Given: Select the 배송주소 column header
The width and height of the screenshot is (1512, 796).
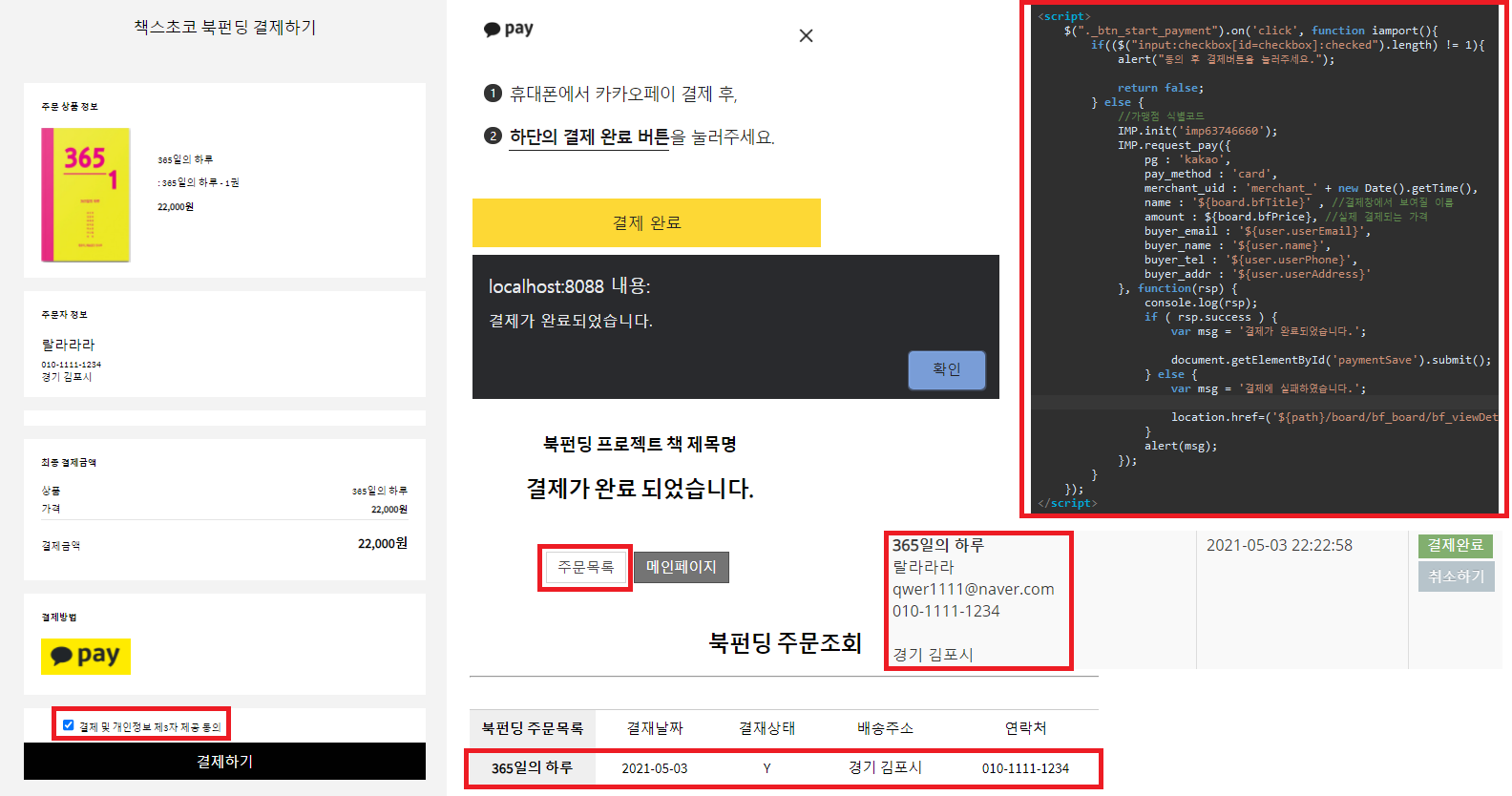Looking at the screenshot, I should click(x=886, y=728).
